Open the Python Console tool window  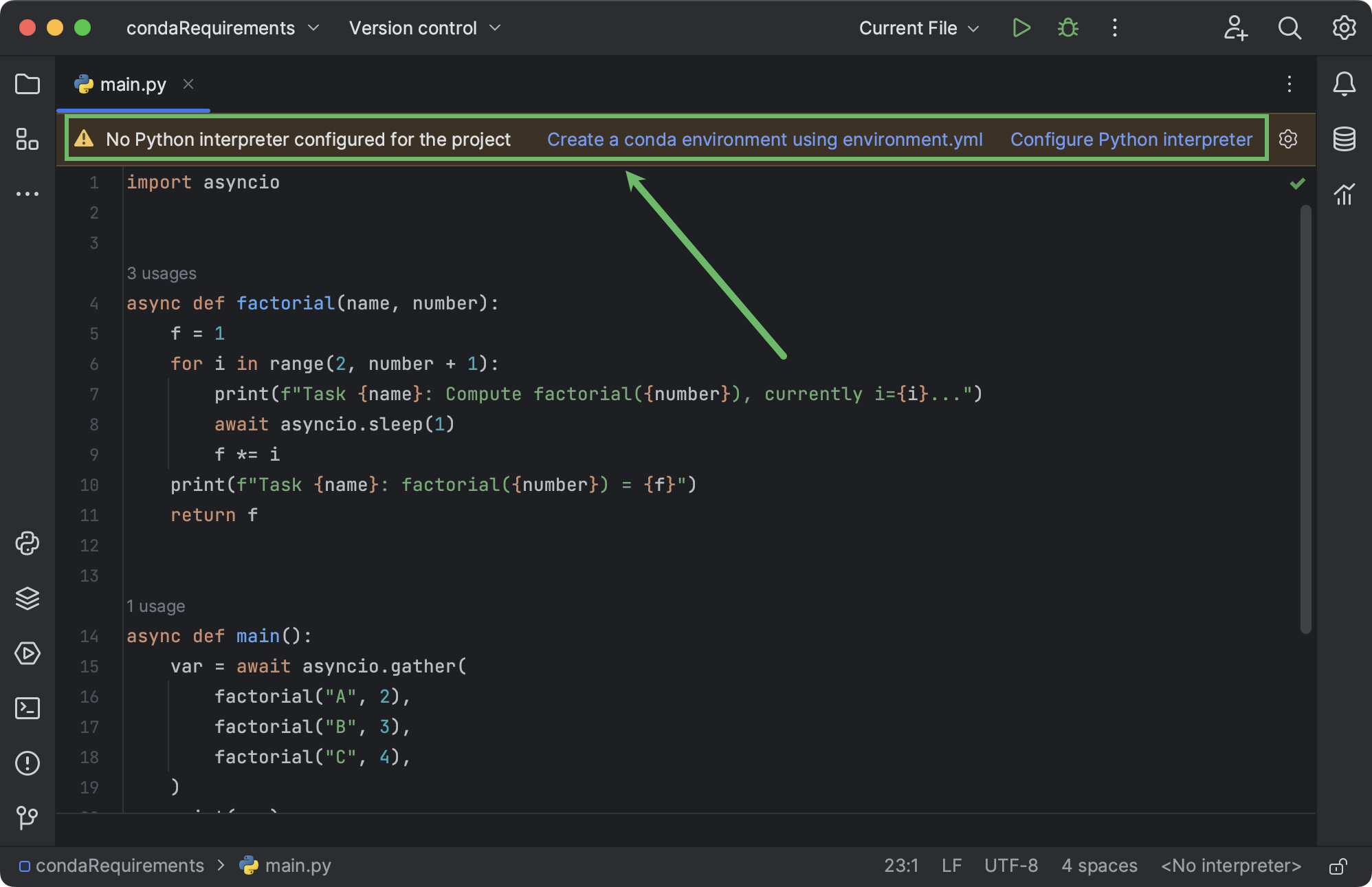coord(27,543)
